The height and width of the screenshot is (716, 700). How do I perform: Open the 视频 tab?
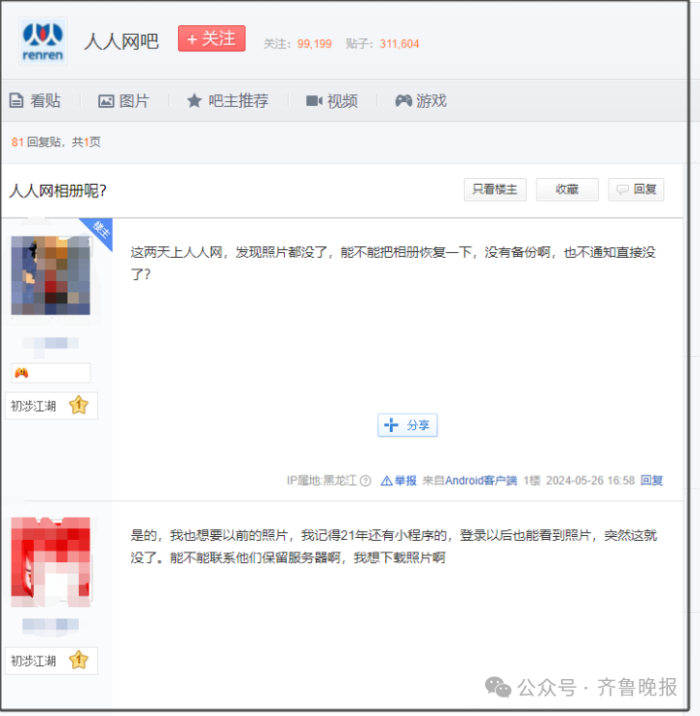click(x=332, y=100)
